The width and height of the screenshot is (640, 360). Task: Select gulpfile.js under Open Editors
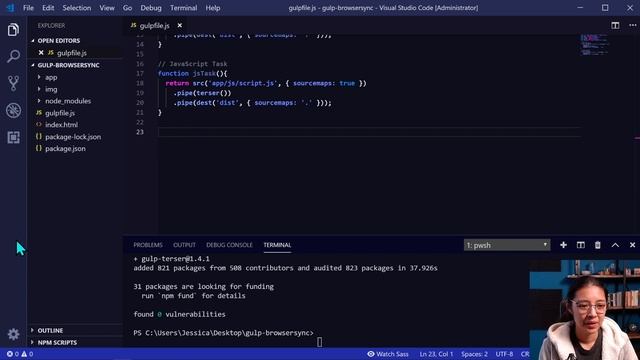pos(71,53)
